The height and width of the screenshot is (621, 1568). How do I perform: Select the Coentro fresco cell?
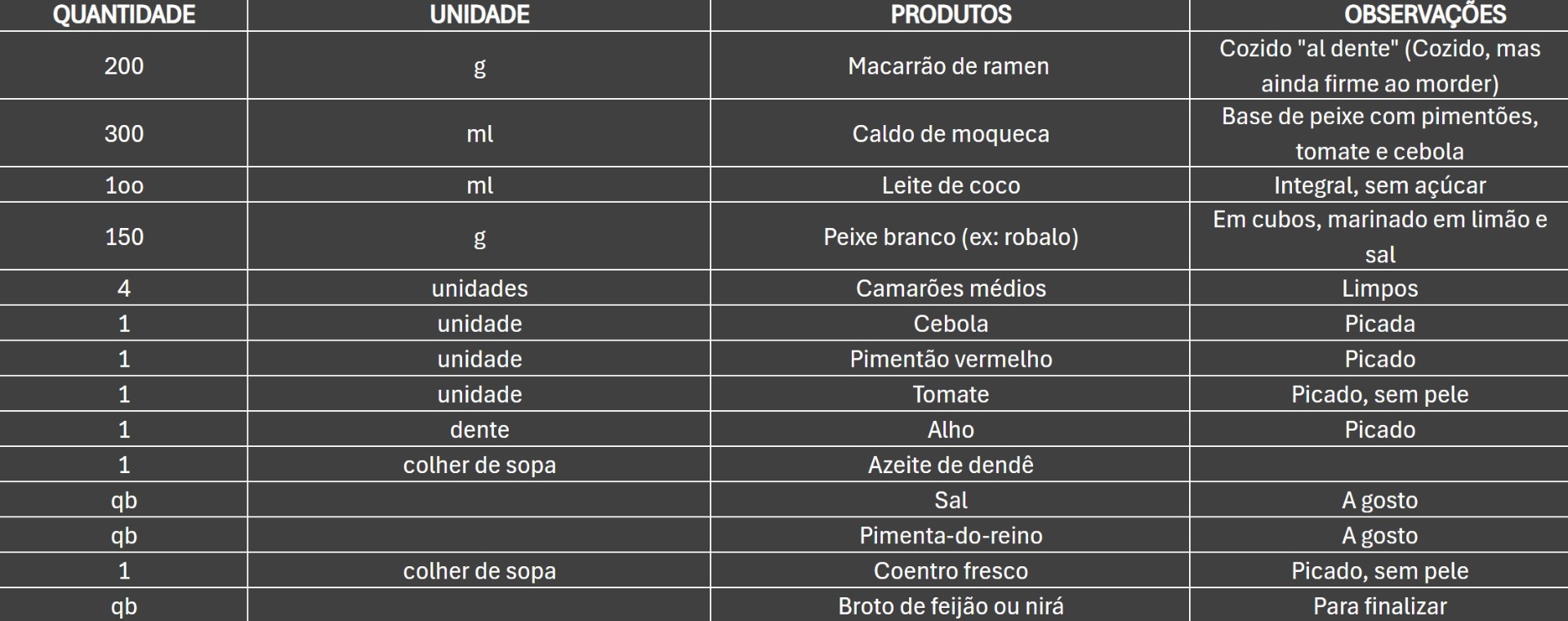tap(951, 570)
